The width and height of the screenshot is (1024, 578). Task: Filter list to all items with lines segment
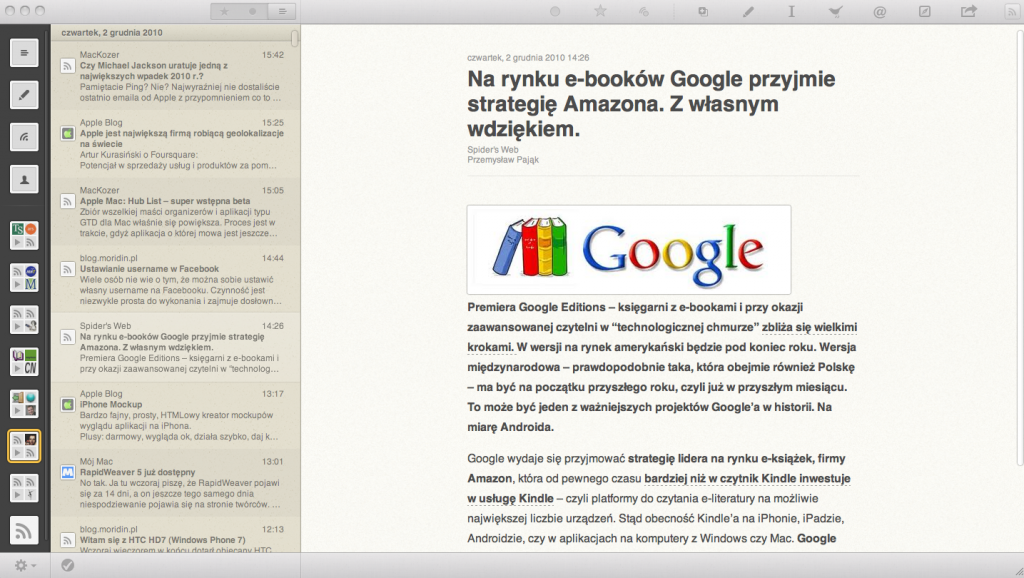(281, 11)
